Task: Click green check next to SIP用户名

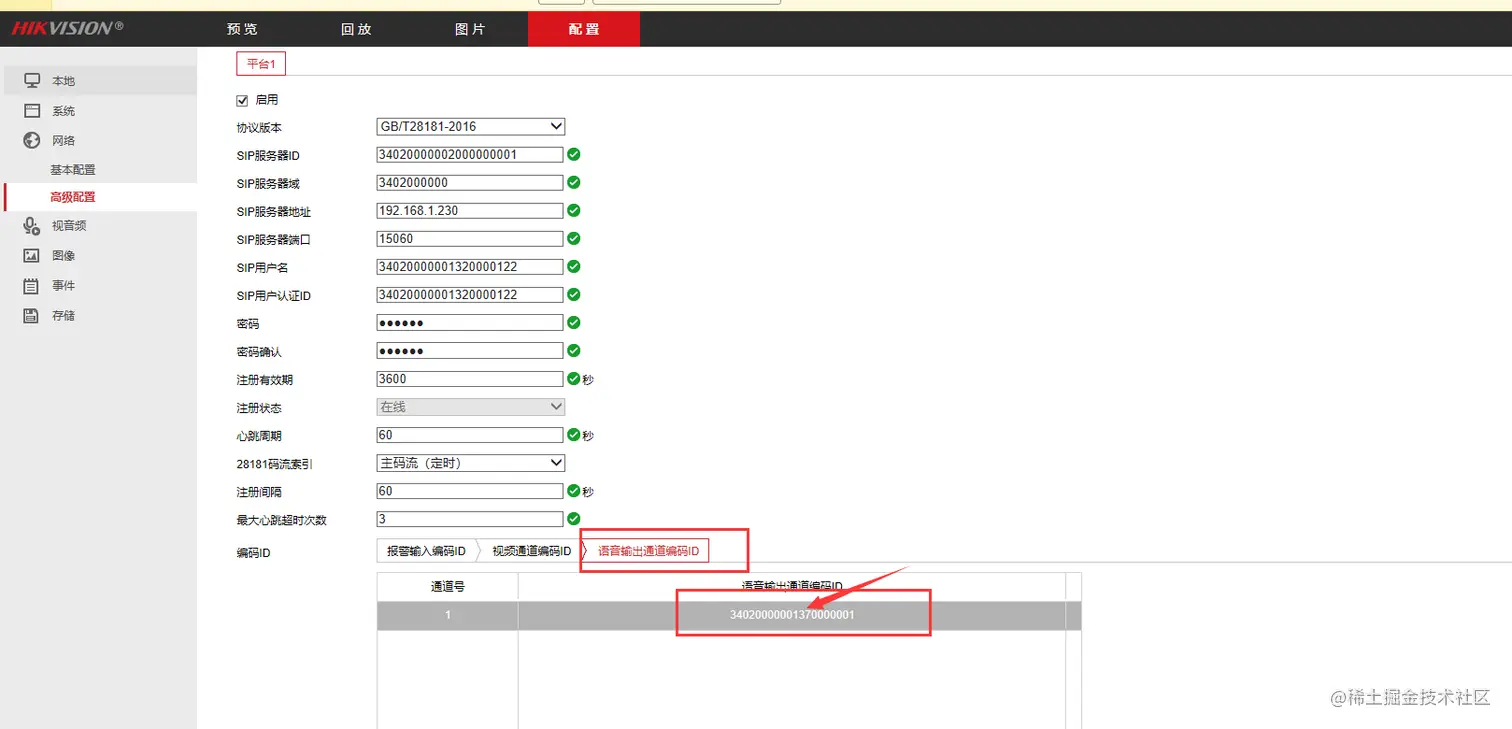Action: point(574,267)
